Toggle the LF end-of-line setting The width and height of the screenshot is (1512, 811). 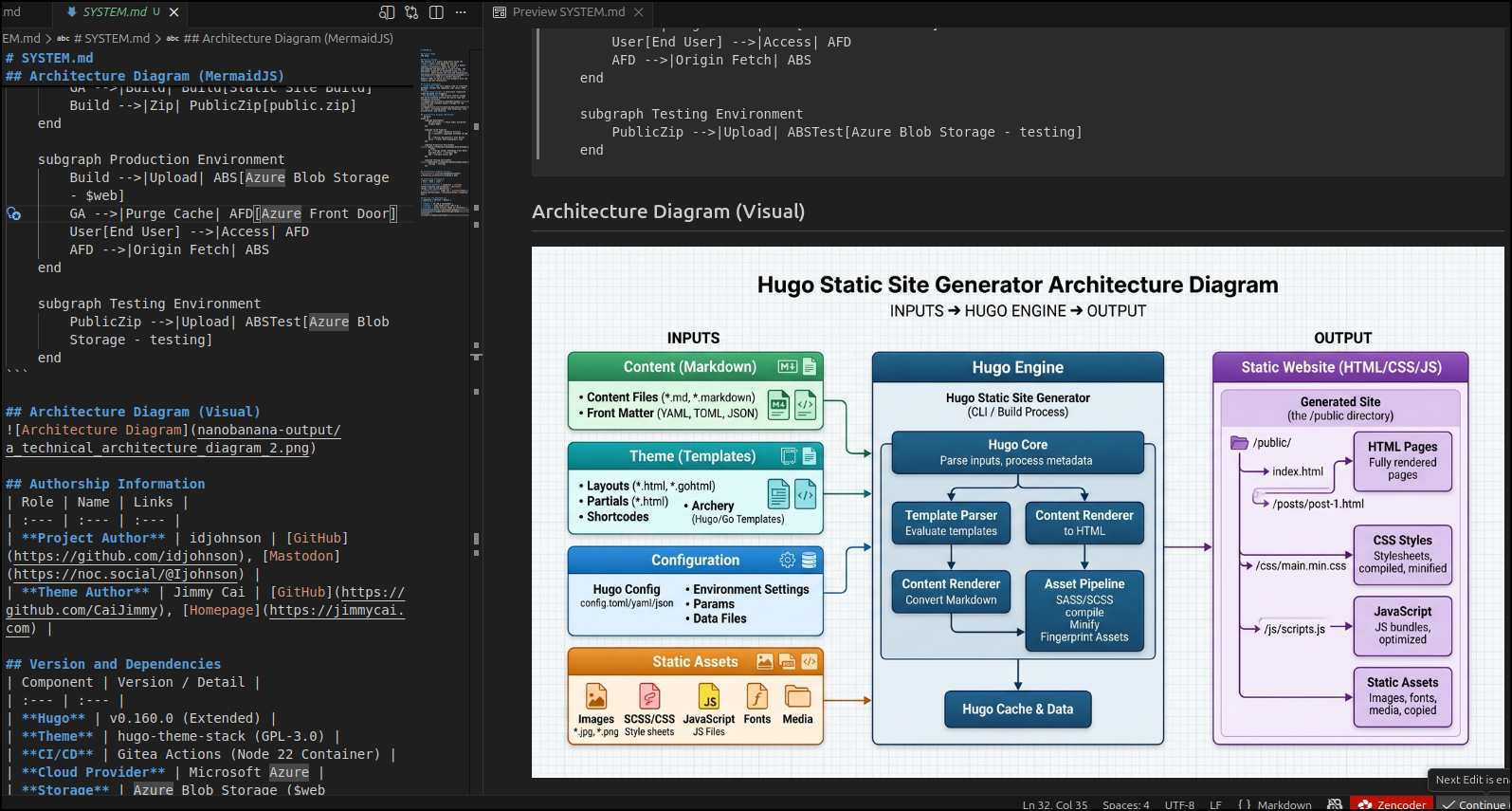coord(1215,804)
